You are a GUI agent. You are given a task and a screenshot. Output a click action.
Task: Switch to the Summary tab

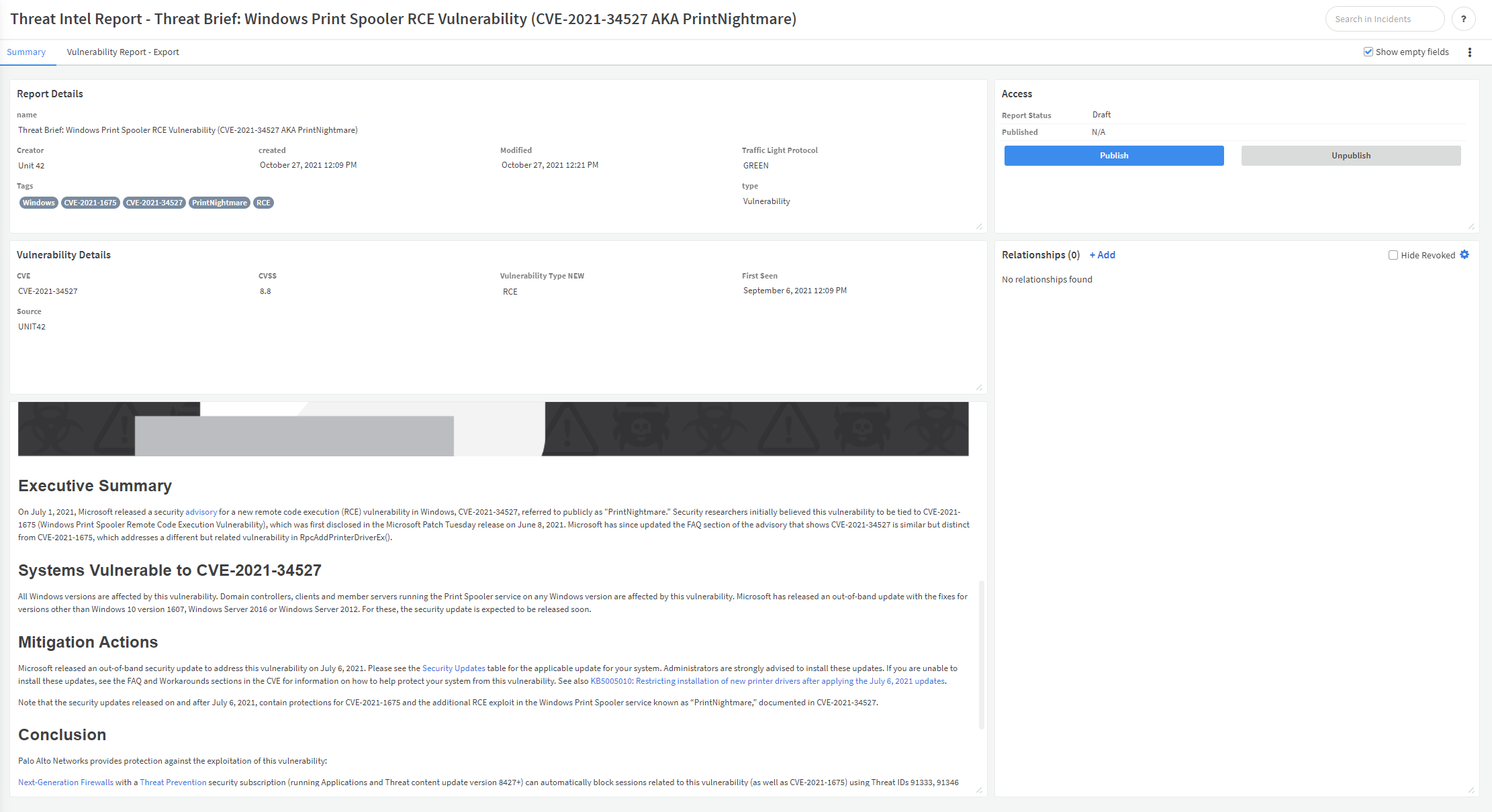point(26,52)
